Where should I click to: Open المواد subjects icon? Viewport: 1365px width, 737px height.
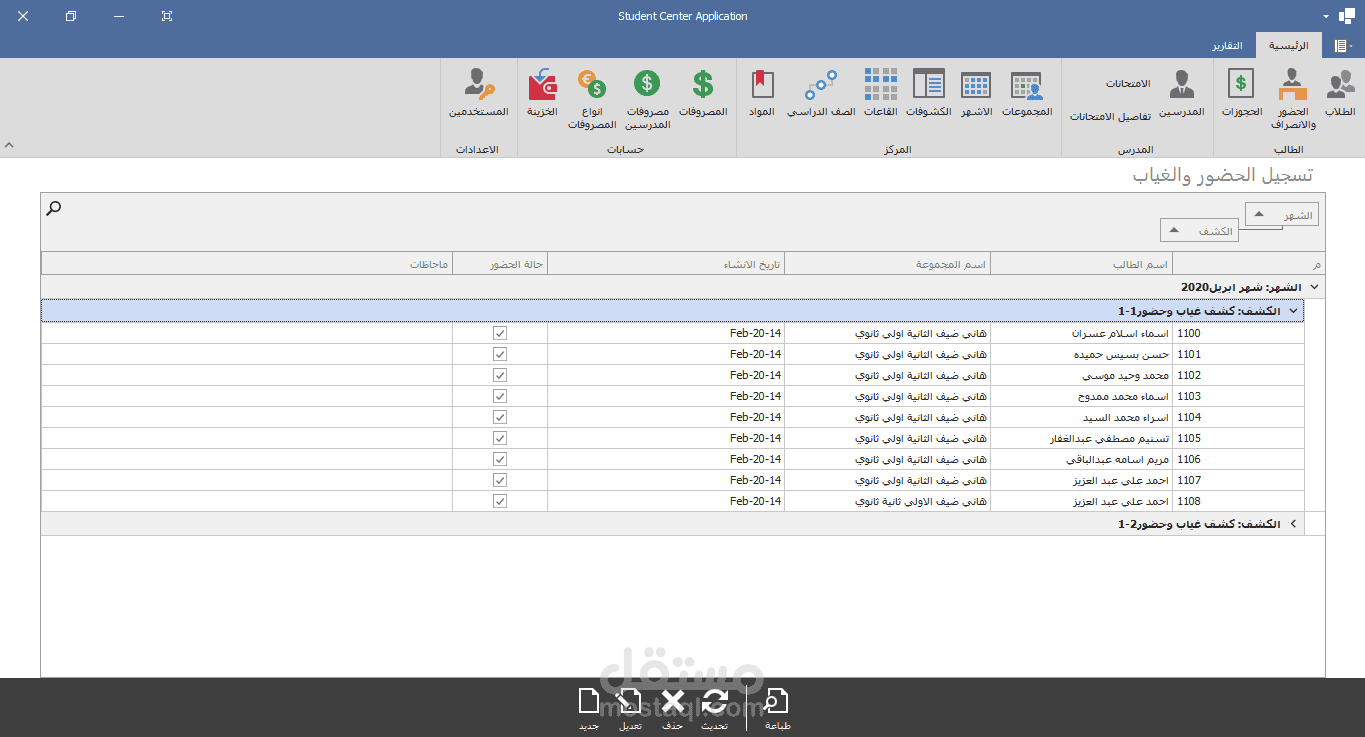tap(762, 94)
